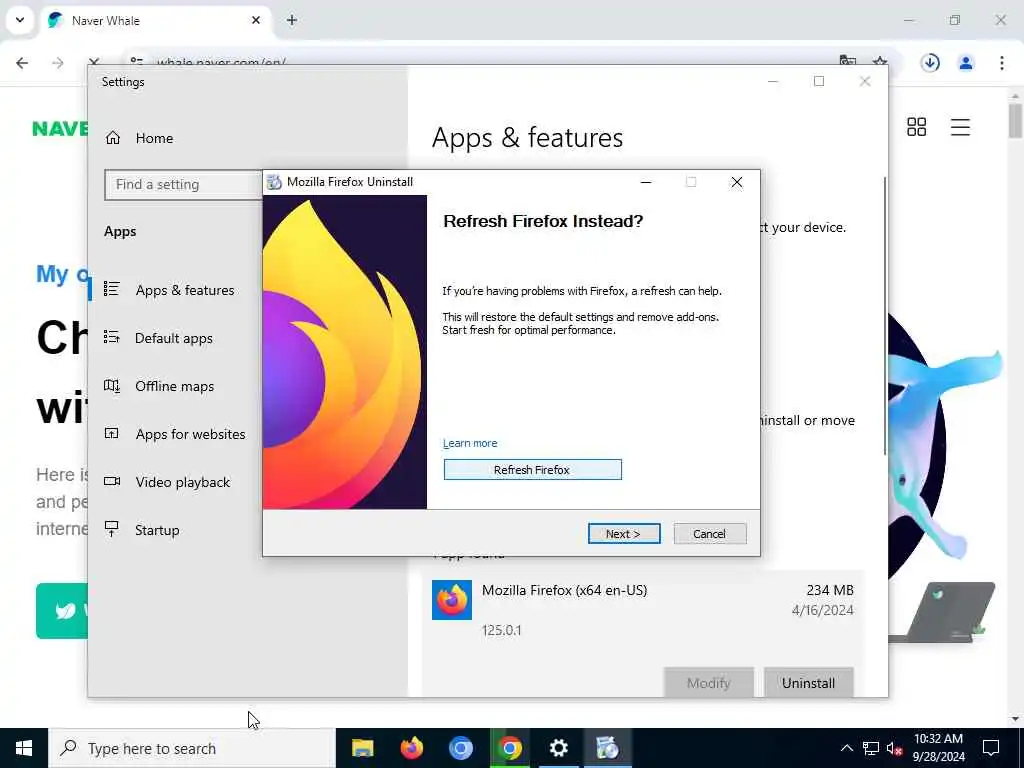Screen dimensions: 1024x768
Task: Show hidden system tray icons
Action: coord(846,748)
